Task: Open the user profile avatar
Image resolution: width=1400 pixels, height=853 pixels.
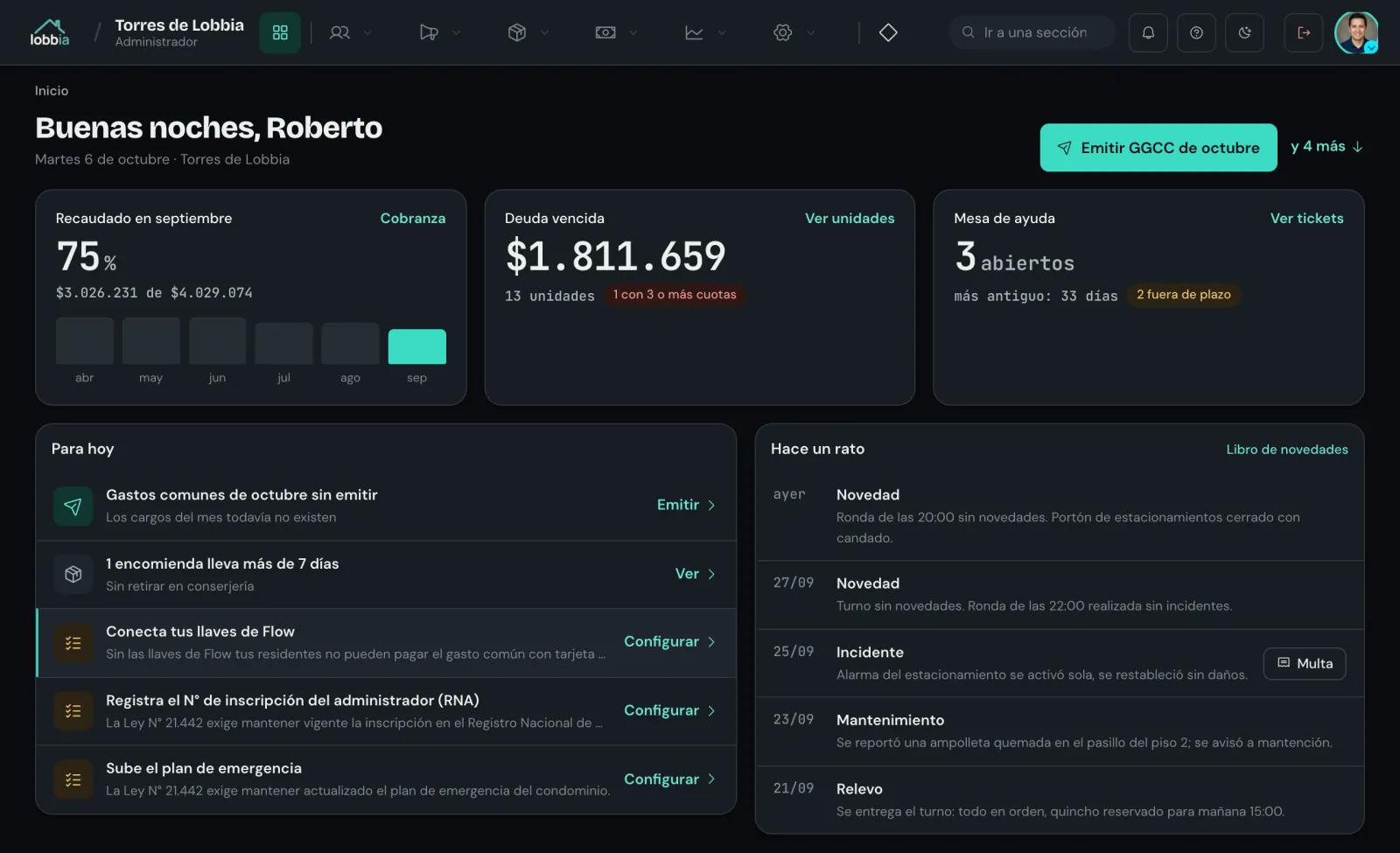Action: click(x=1356, y=32)
